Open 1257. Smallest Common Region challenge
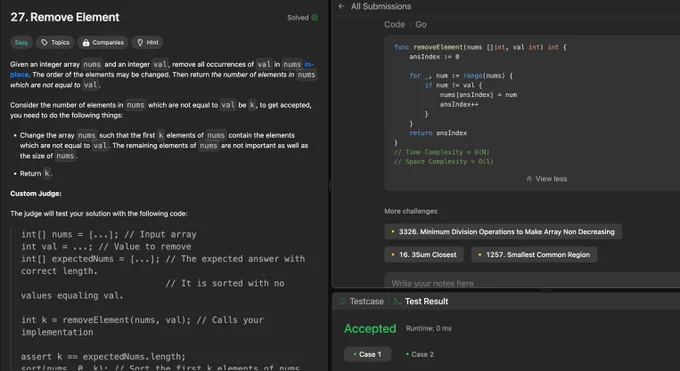Viewport: 680px width, 371px height. (x=534, y=255)
